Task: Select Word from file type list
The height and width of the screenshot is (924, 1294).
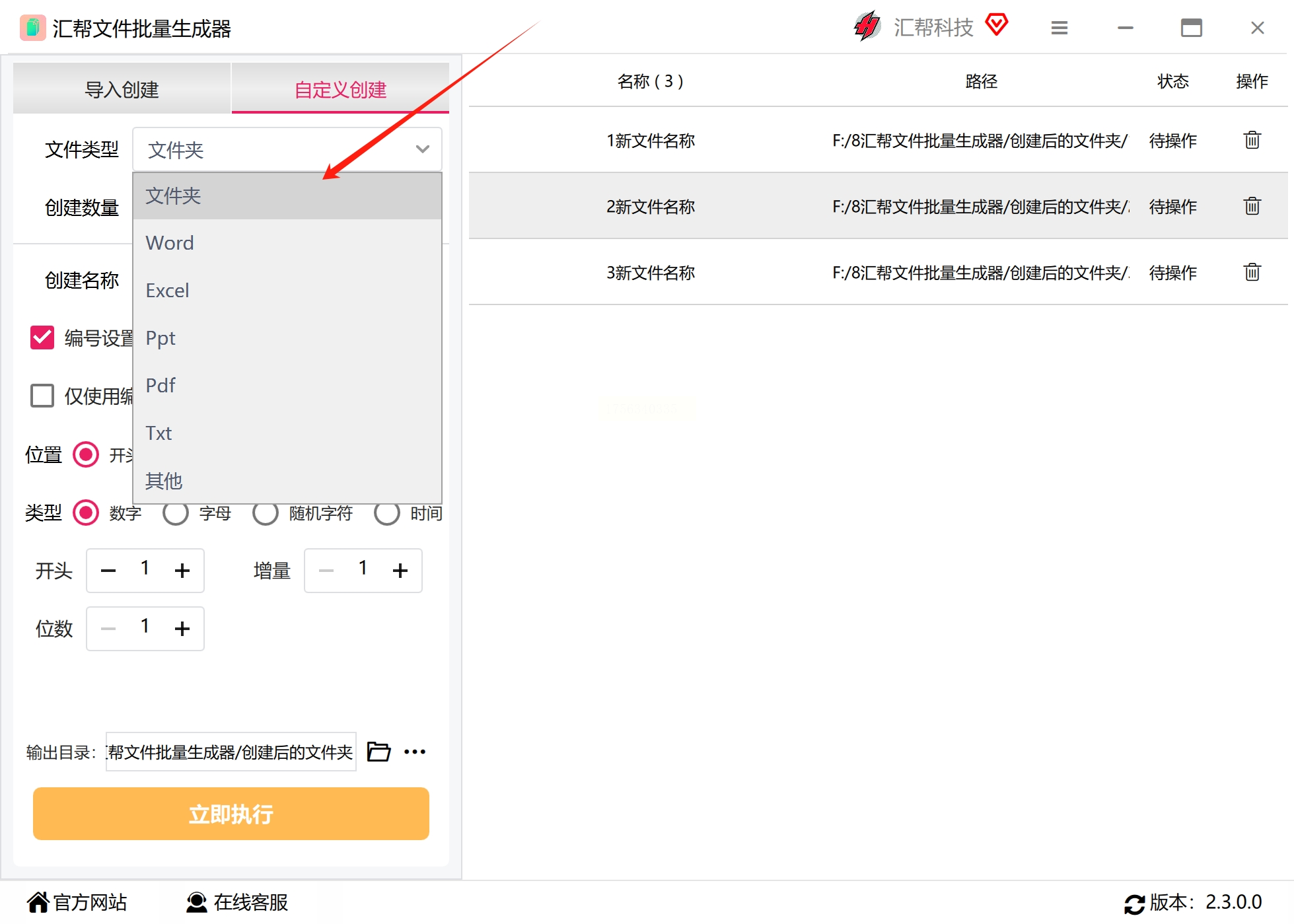Action: click(x=170, y=243)
